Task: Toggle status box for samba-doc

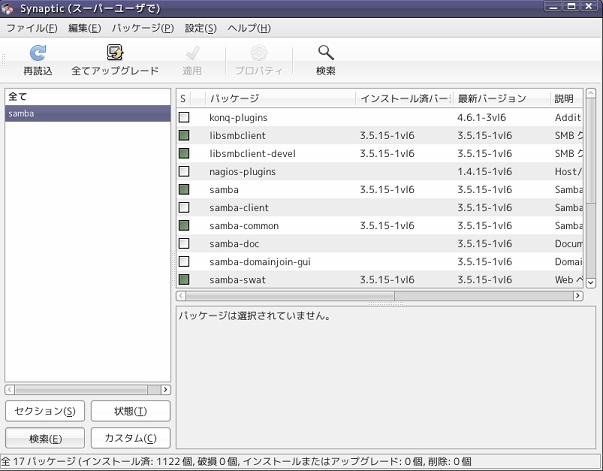Action: point(184,244)
